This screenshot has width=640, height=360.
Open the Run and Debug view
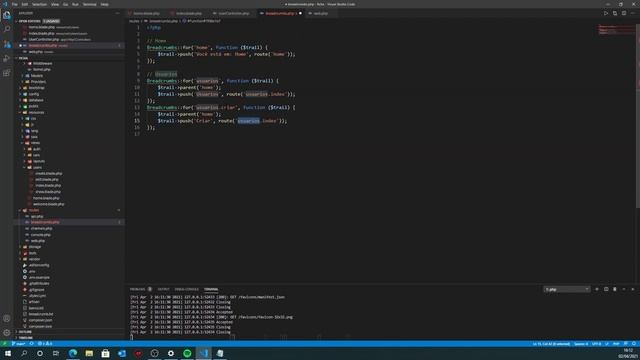7,58
